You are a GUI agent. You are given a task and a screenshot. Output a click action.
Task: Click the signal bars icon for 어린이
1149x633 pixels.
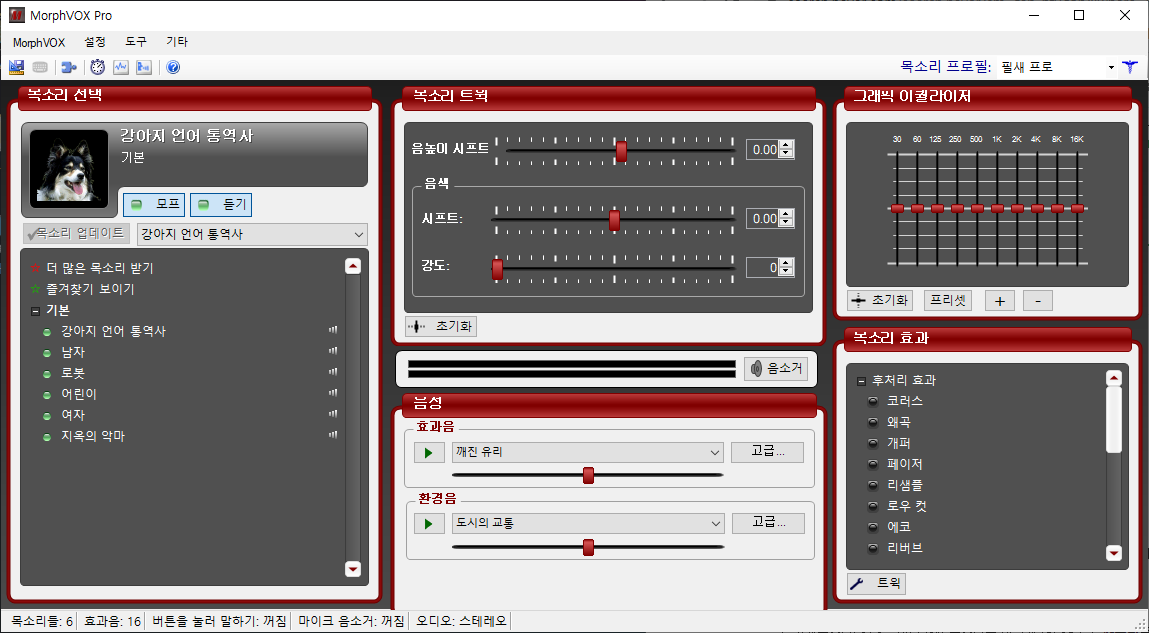point(333,393)
